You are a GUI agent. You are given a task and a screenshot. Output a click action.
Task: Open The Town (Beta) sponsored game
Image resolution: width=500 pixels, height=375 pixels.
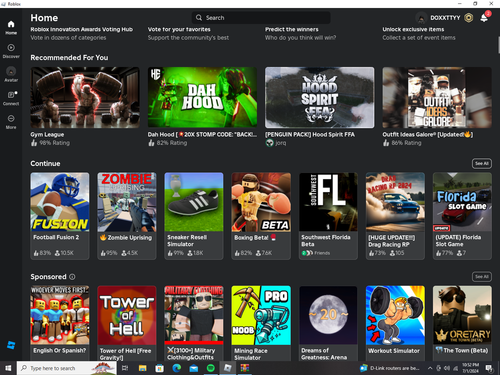pos(462,323)
